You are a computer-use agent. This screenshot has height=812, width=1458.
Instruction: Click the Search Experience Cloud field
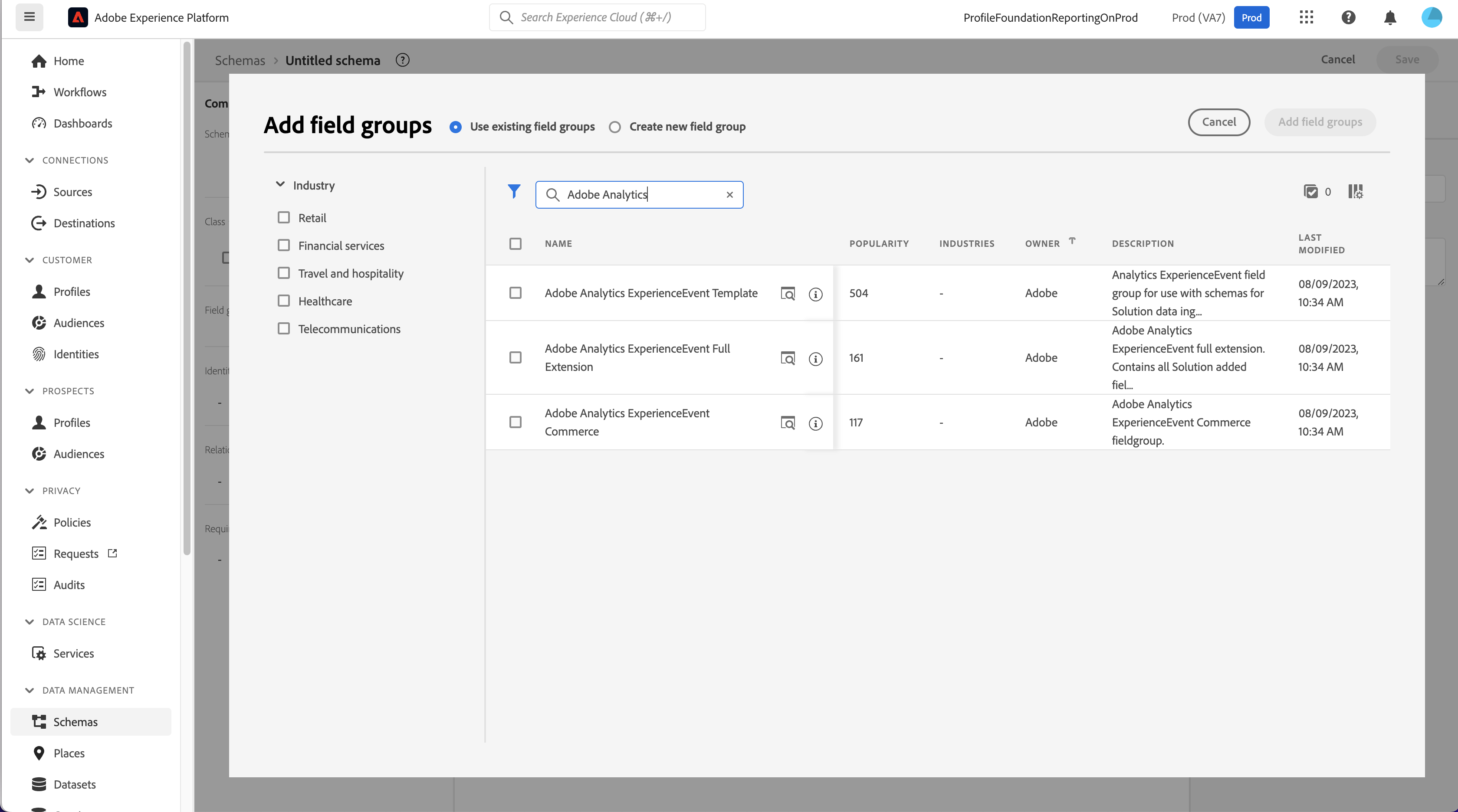tap(597, 17)
